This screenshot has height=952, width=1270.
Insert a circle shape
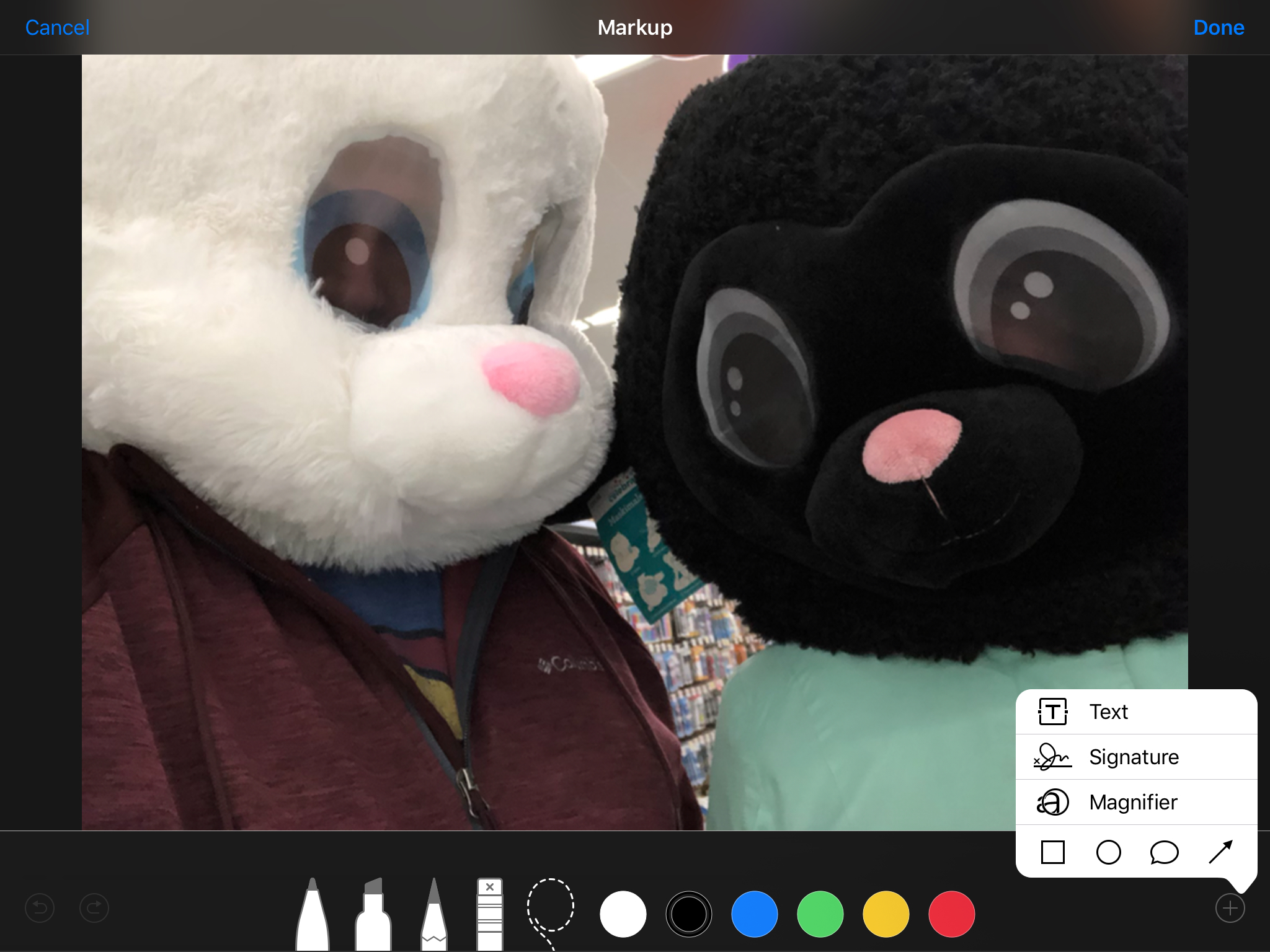pos(1109,852)
